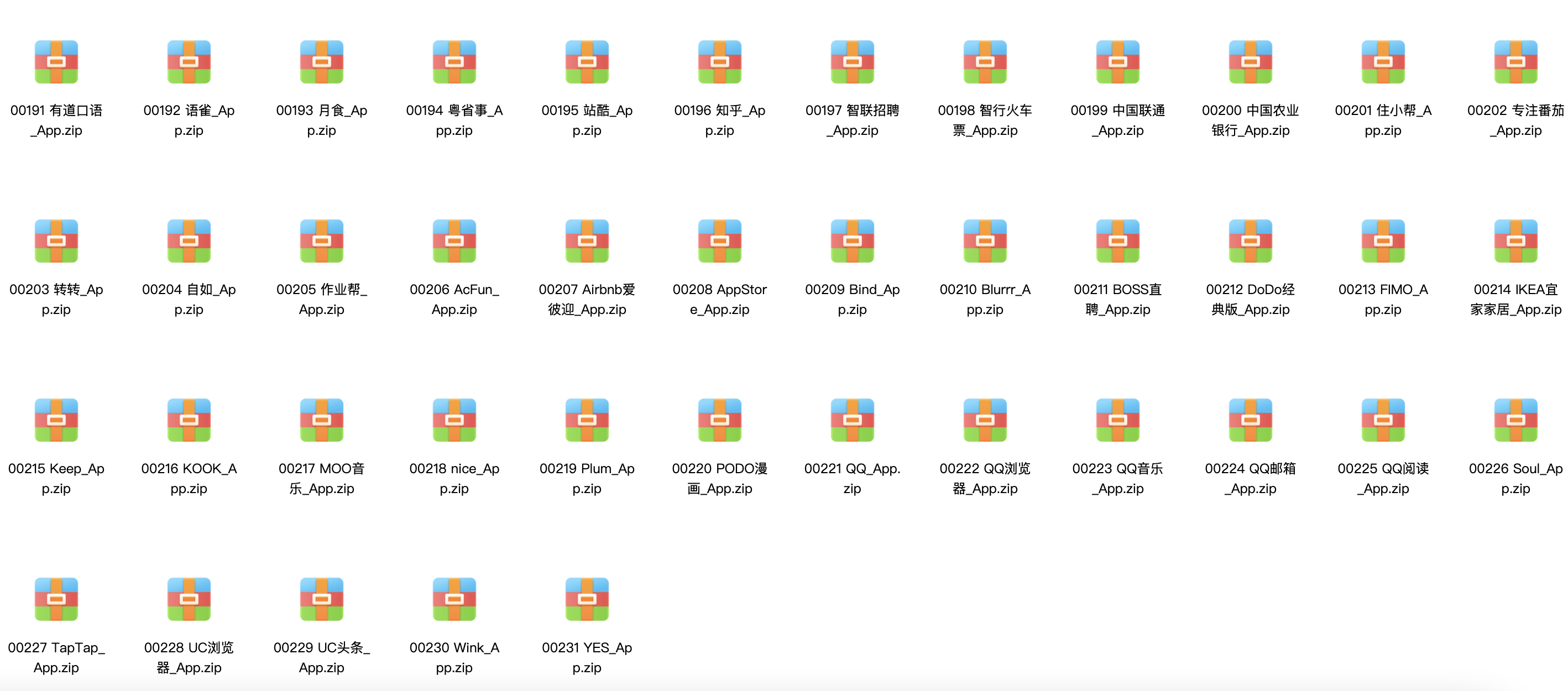Image resolution: width=1568 pixels, height=691 pixels.
Task: Click file name text "00211 BOSS直聘_App.zip"
Action: [1117, 299]
